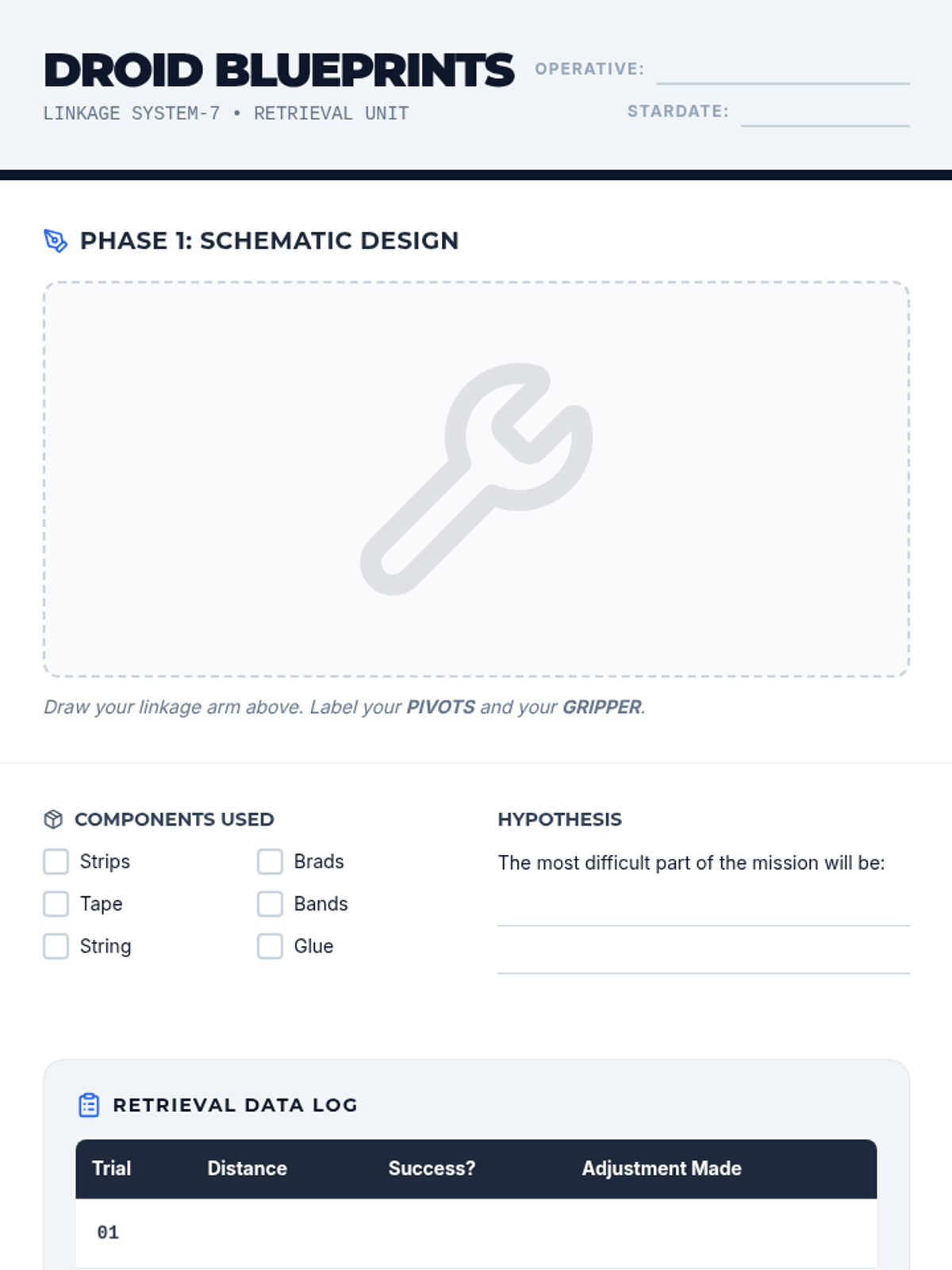Select trial 01 row in data log

(x=476, y=1233)
